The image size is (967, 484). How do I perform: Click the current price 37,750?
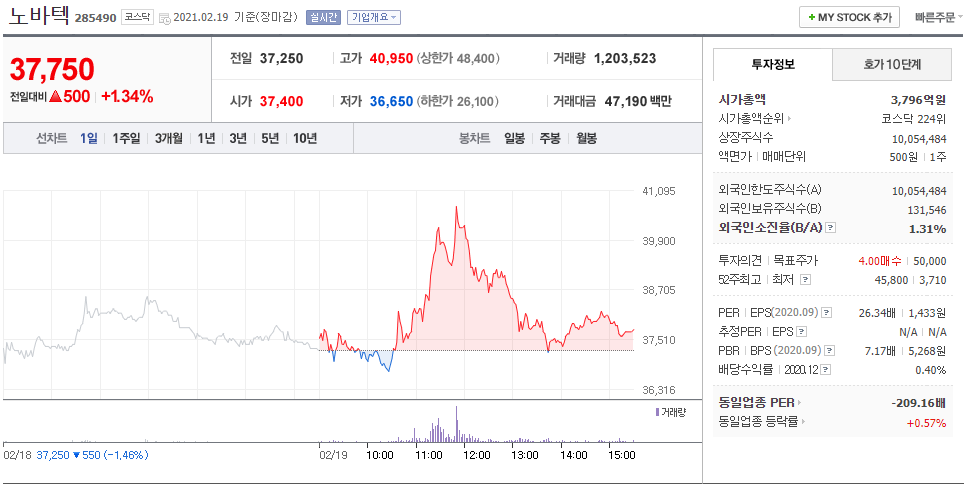[x=52, y=70]
